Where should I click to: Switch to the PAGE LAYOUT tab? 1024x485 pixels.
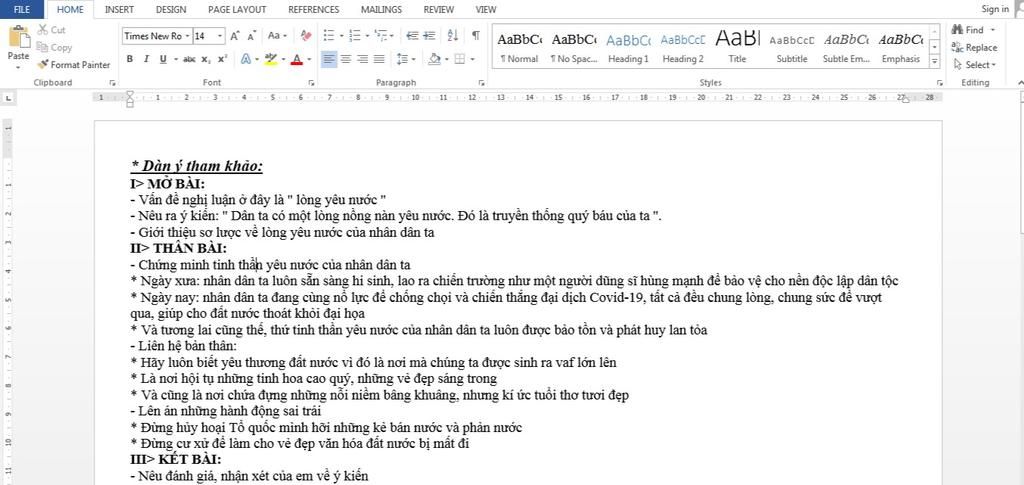237,9
